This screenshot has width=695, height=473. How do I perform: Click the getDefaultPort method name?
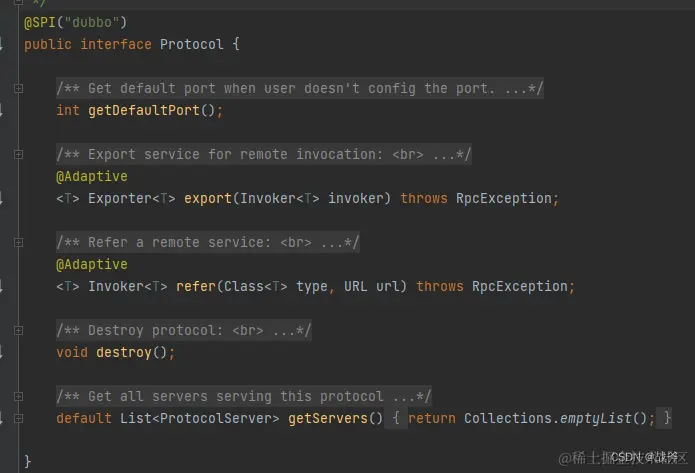coord(144,110)
